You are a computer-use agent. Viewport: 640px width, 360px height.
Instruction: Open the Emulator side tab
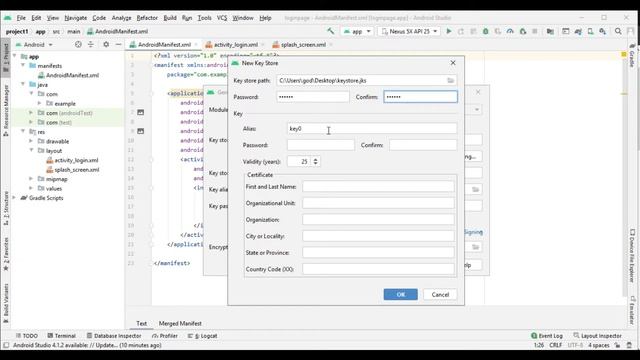tap(632, 310)
